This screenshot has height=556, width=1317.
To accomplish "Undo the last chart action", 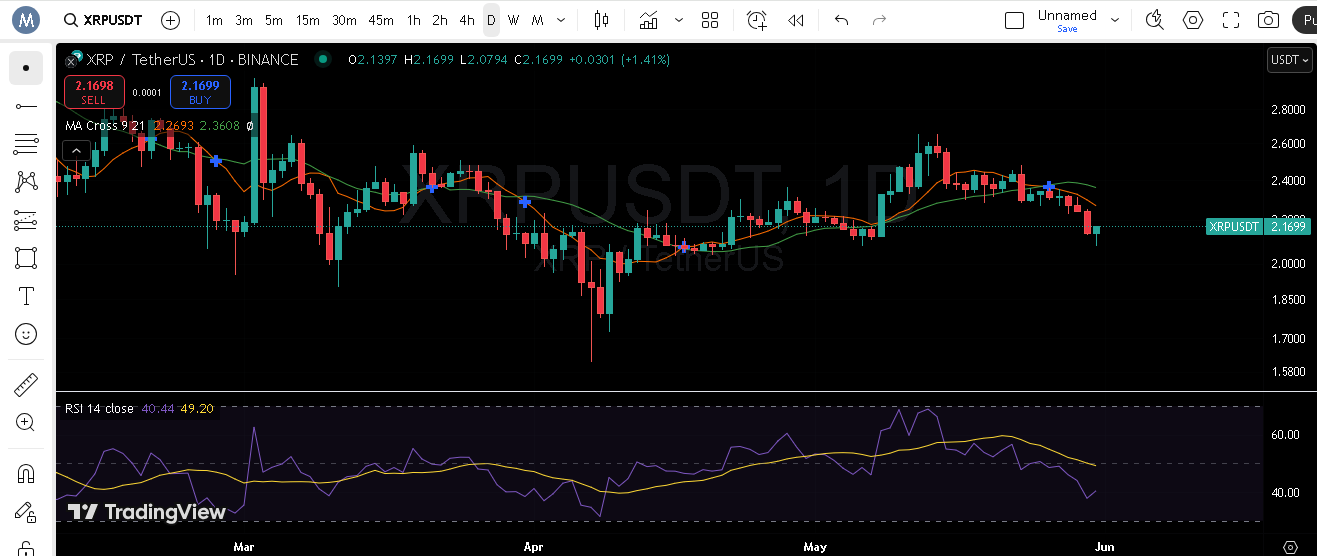I will [x=841, y=20].
